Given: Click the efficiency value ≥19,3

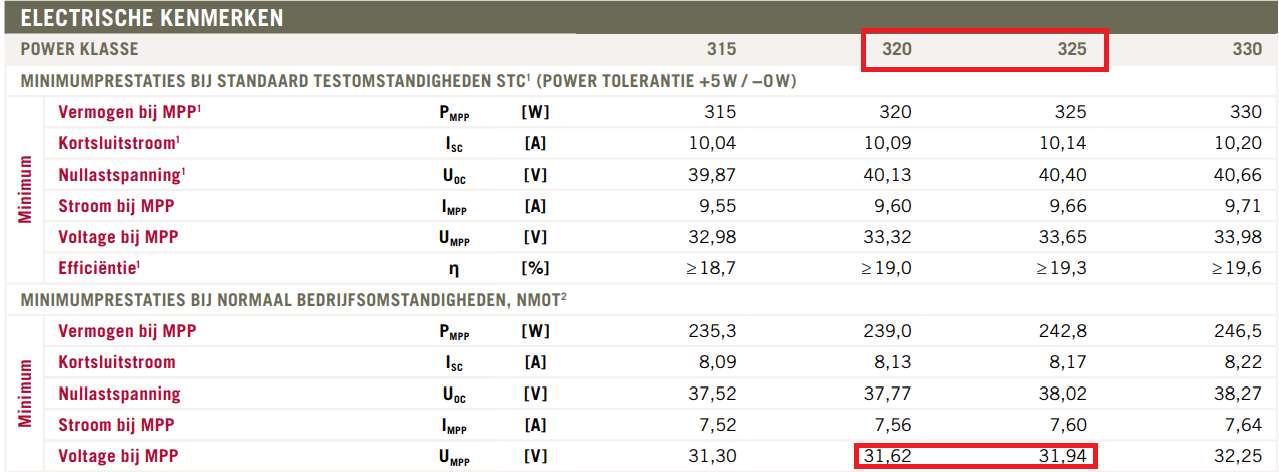Looking at the screenshot, I should (1061, 268).
